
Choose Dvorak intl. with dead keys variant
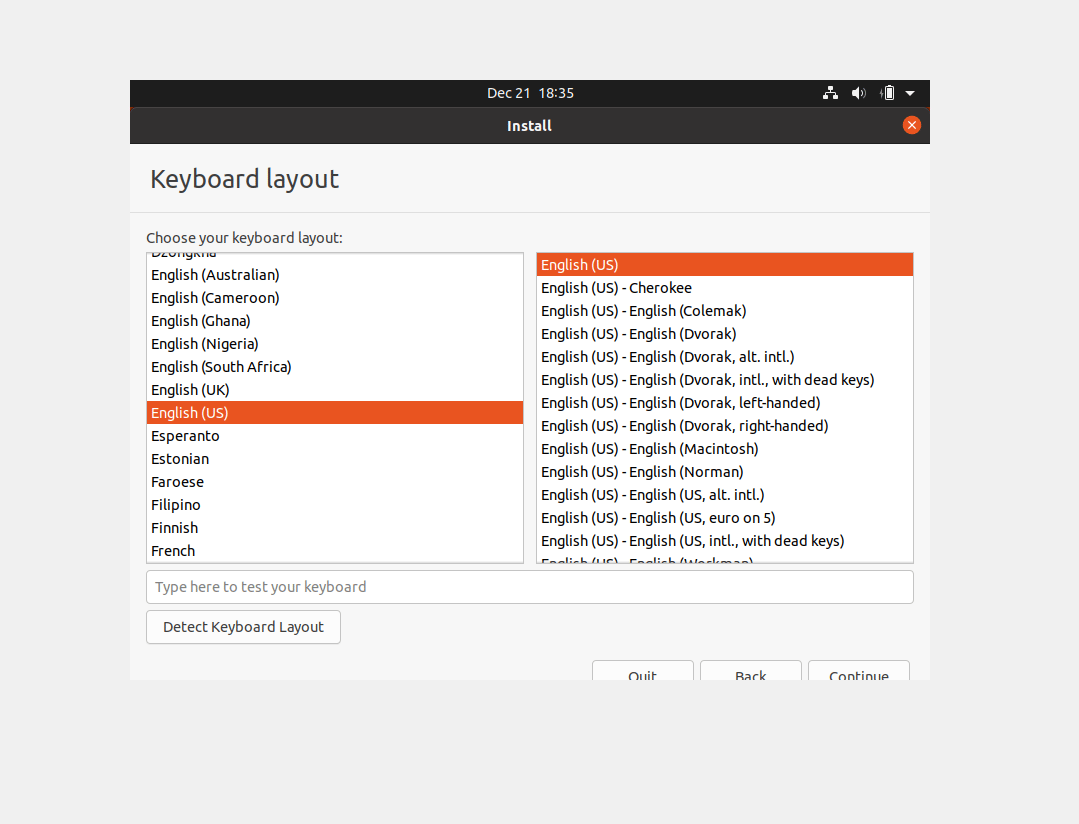click(x=725, y=380)
